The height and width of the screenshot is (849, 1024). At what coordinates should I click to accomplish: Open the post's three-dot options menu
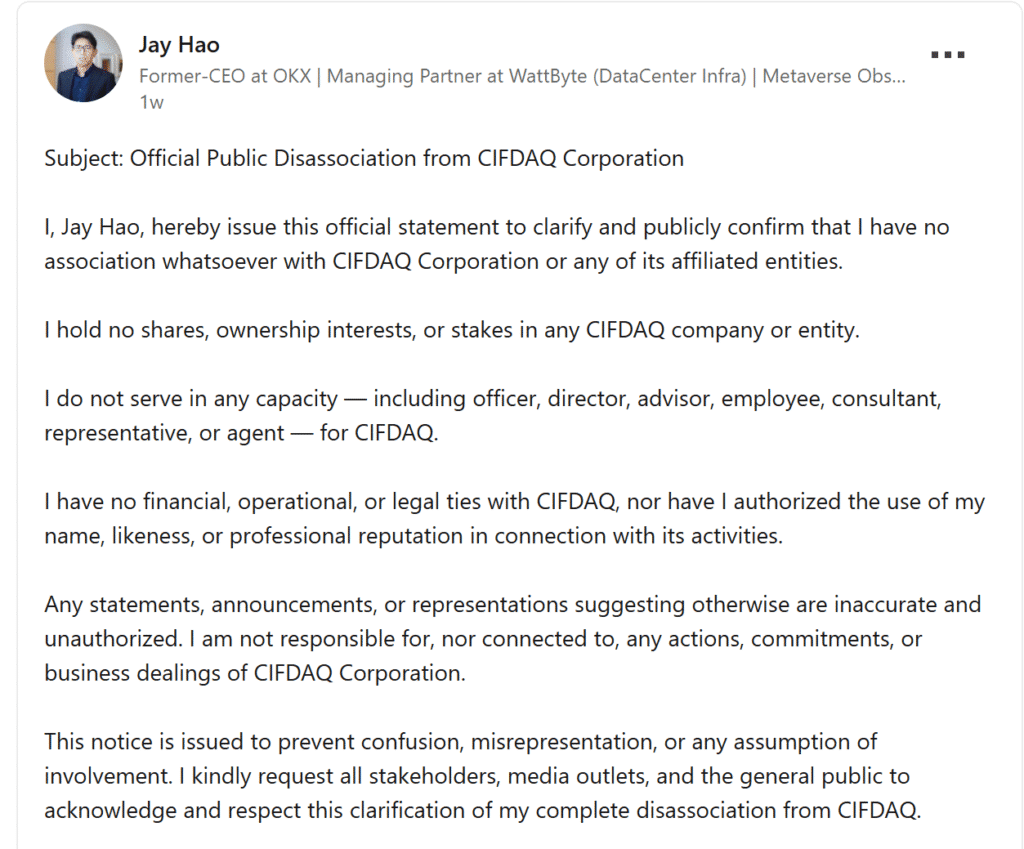(947, 54)
